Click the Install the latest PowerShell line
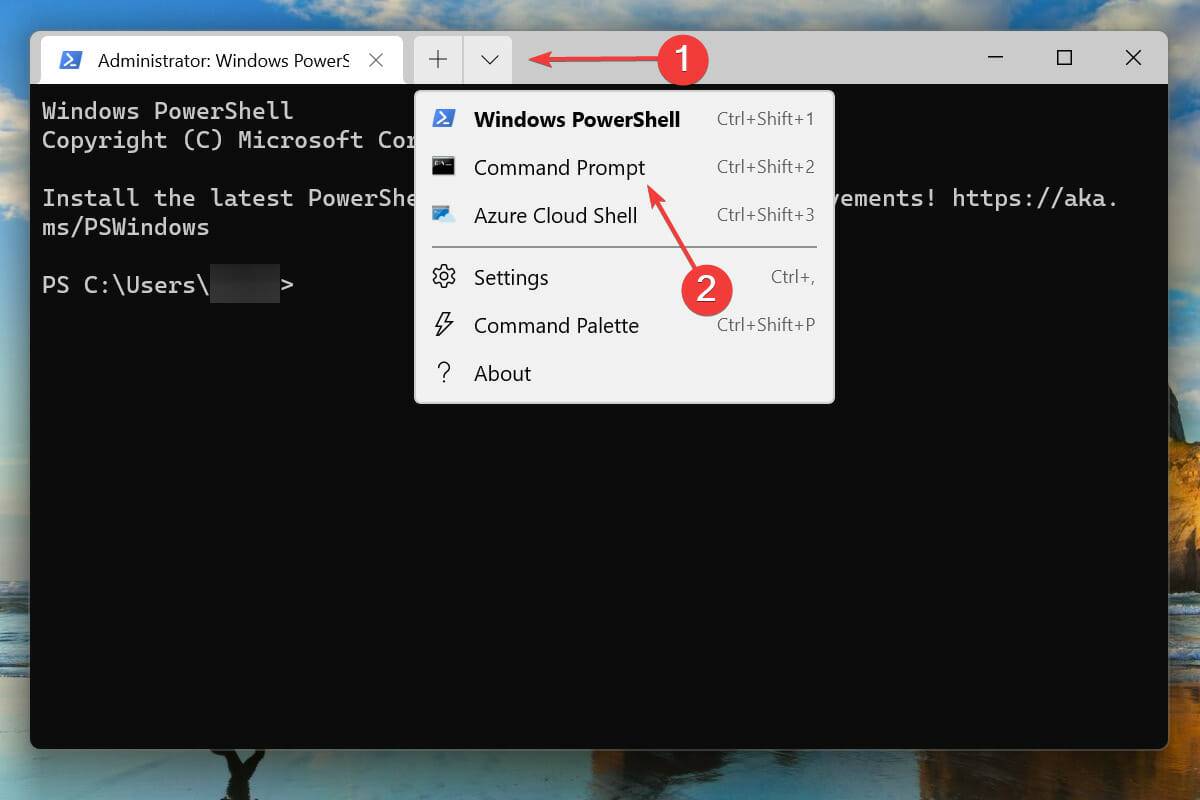The image size is (1200, 800). [228, 198]
